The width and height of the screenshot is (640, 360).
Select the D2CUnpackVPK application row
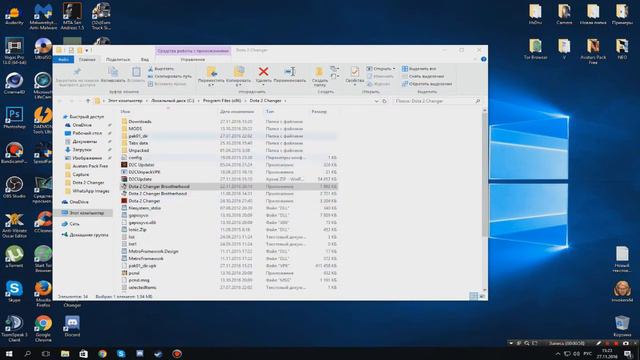(229, 172)
